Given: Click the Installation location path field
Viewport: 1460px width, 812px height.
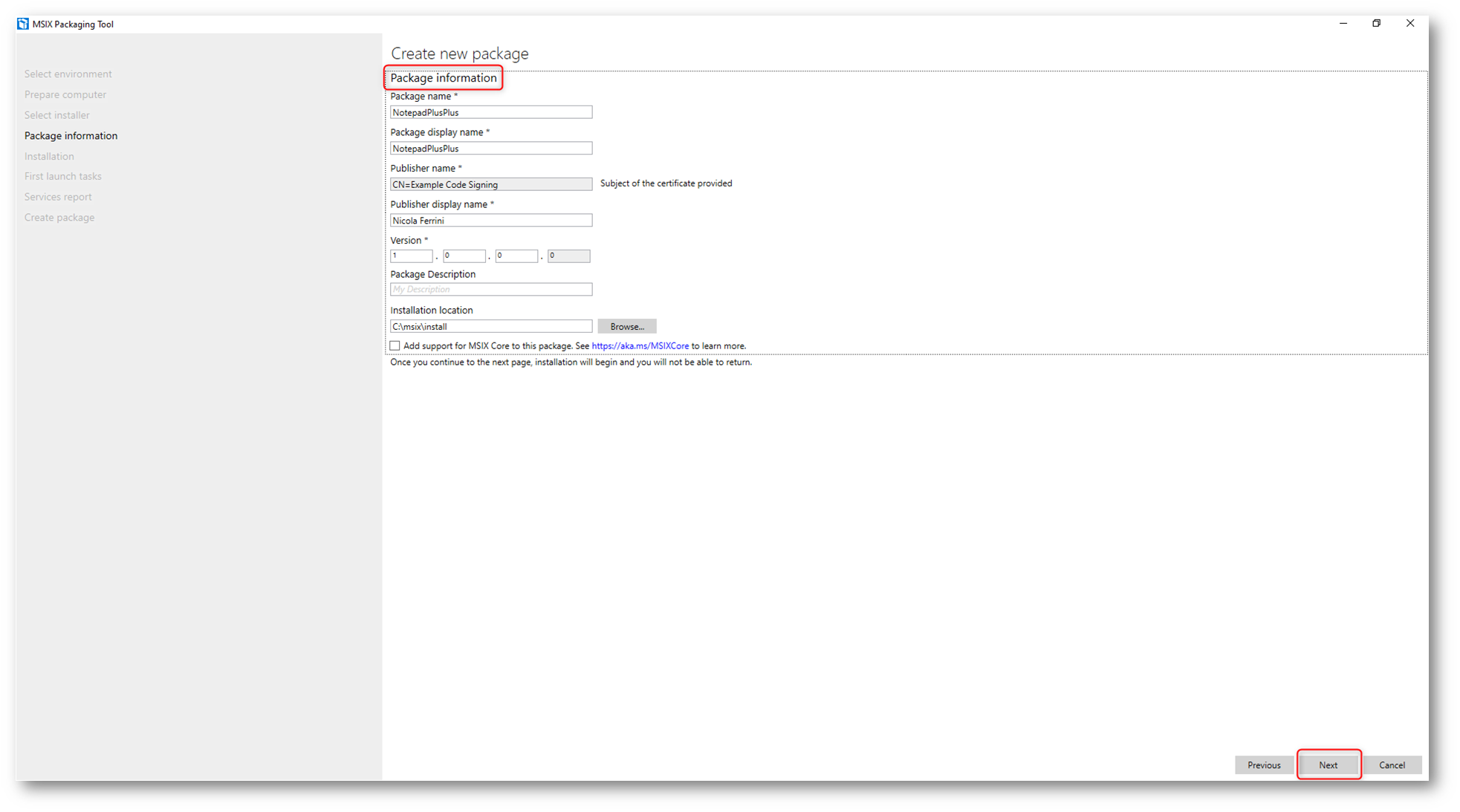Looking at the screenshot, I should click(x=490, y=326).
